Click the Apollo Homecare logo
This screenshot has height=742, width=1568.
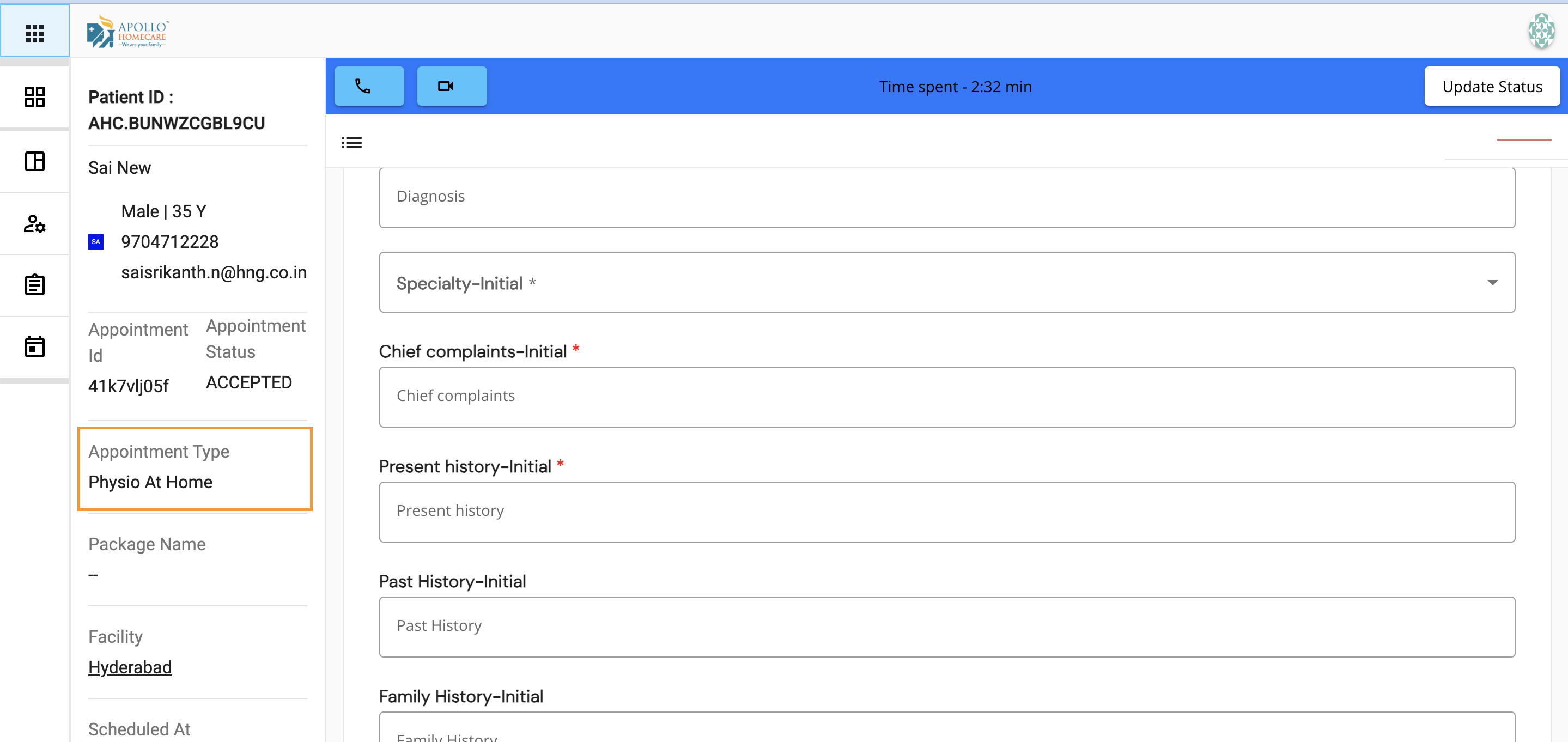tap(127, 30)
